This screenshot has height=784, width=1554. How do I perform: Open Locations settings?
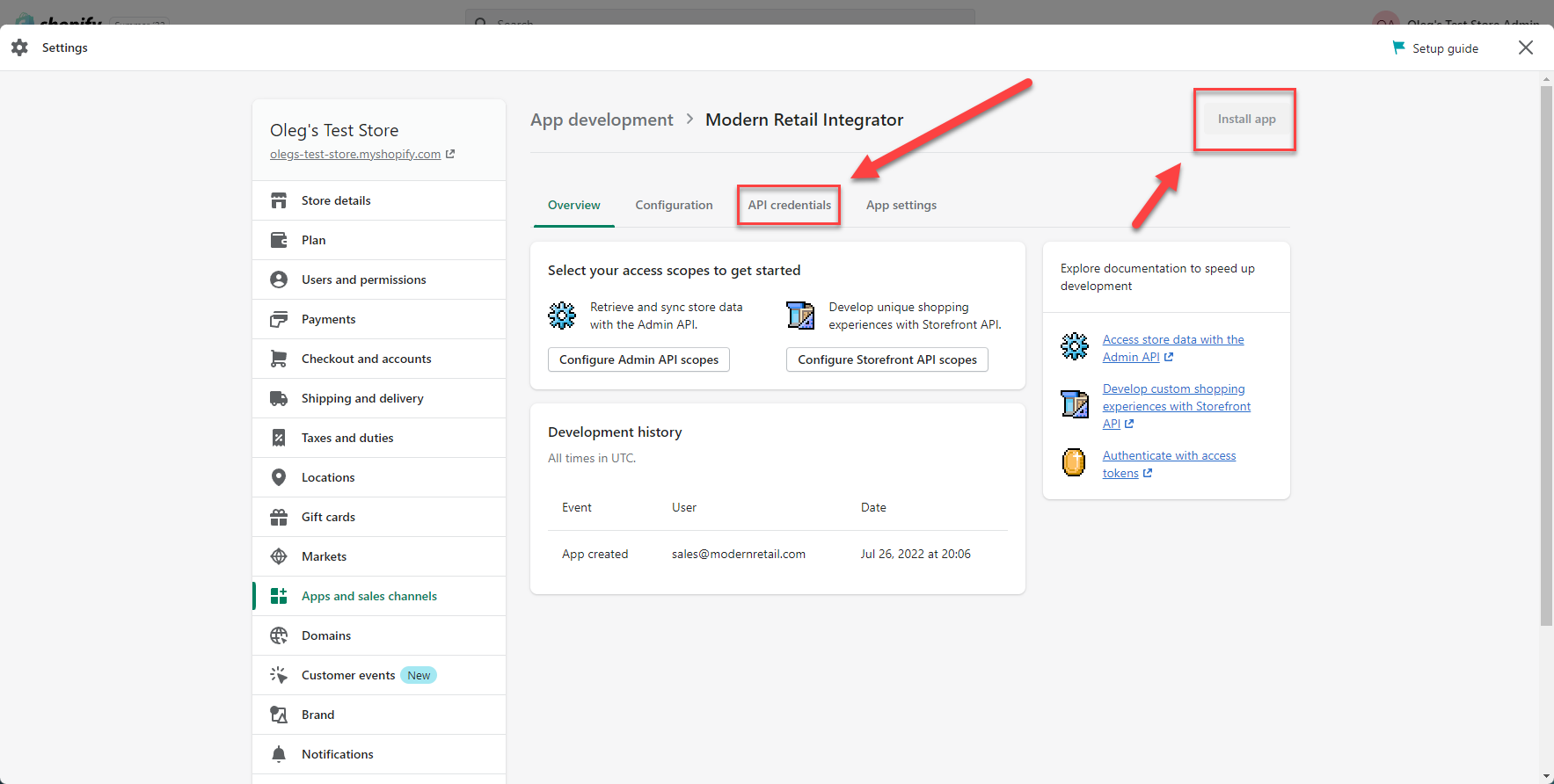(x=379, y=477)
